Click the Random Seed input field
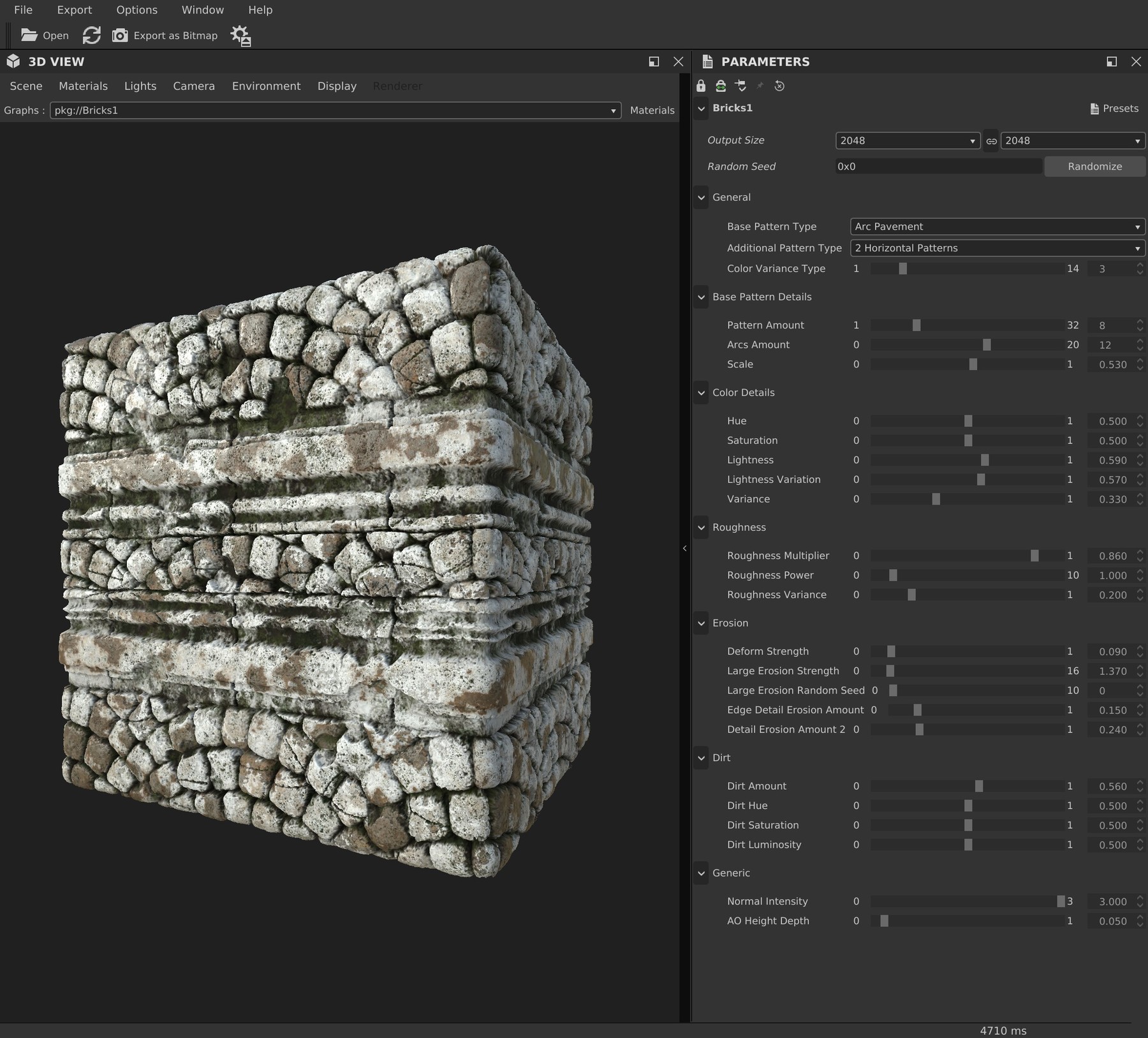Viewport: 1148px width, 1038px height. 938,166
